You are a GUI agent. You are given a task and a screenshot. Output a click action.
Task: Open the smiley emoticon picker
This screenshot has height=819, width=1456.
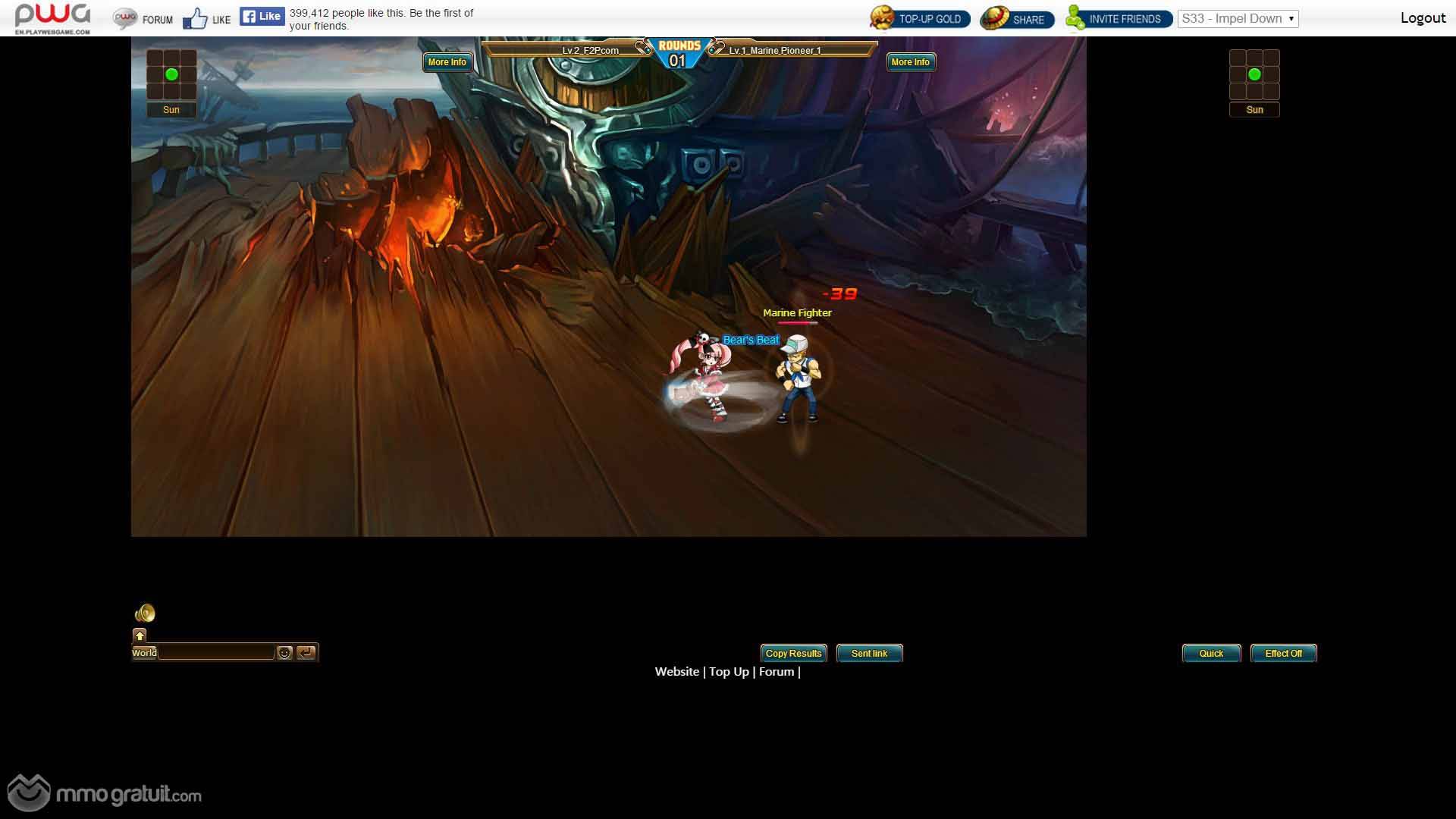tap(284, 653)
